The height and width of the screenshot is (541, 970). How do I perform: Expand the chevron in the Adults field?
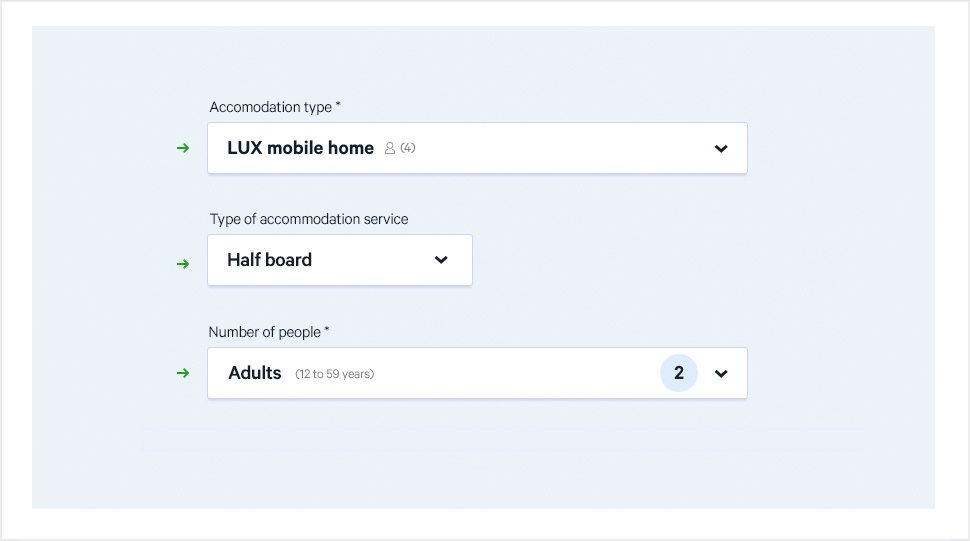[721, 374]
